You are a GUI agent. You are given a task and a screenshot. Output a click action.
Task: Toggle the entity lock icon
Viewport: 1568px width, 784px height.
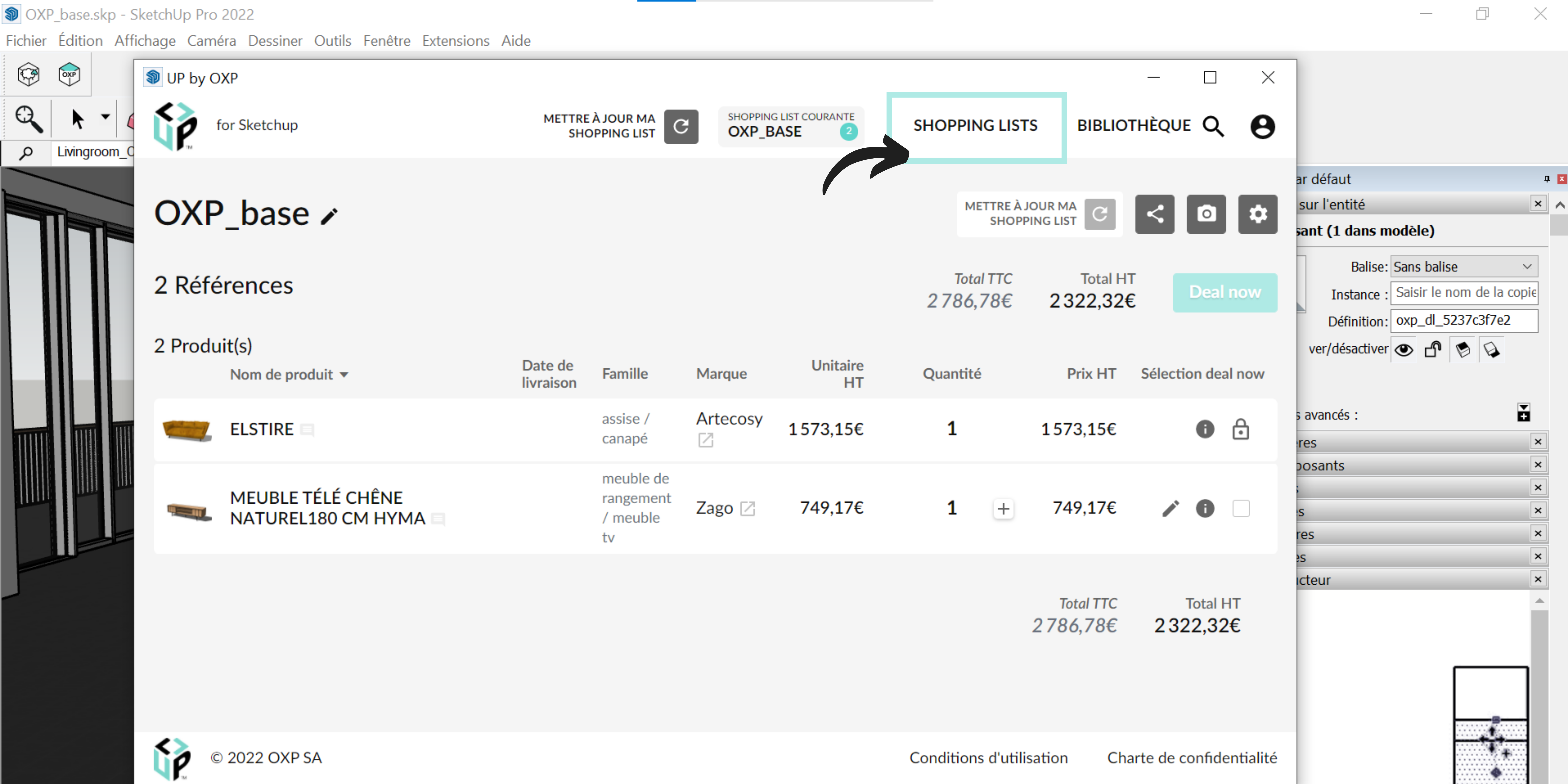(x=1433, y=349)
